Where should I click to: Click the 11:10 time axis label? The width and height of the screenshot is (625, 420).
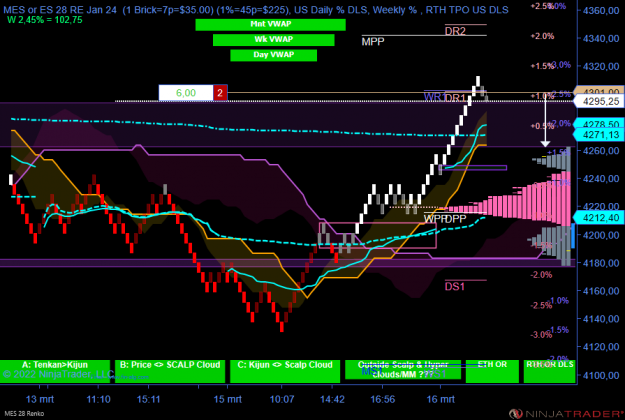click(x=98, y=399)
